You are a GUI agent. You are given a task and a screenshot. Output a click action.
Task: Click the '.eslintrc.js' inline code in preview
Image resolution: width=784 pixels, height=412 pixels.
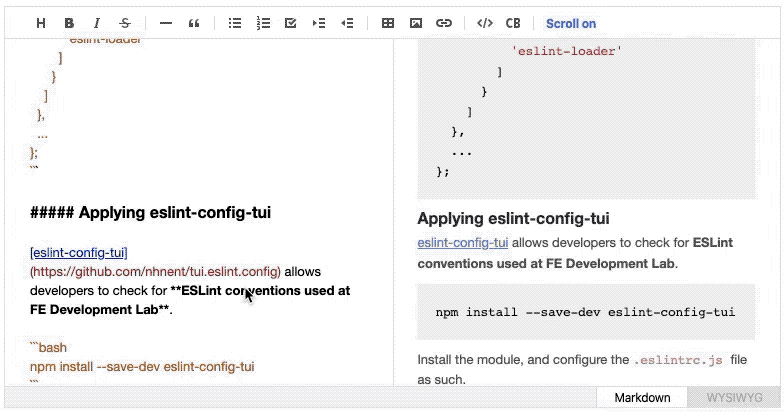(x=678, y=360)
